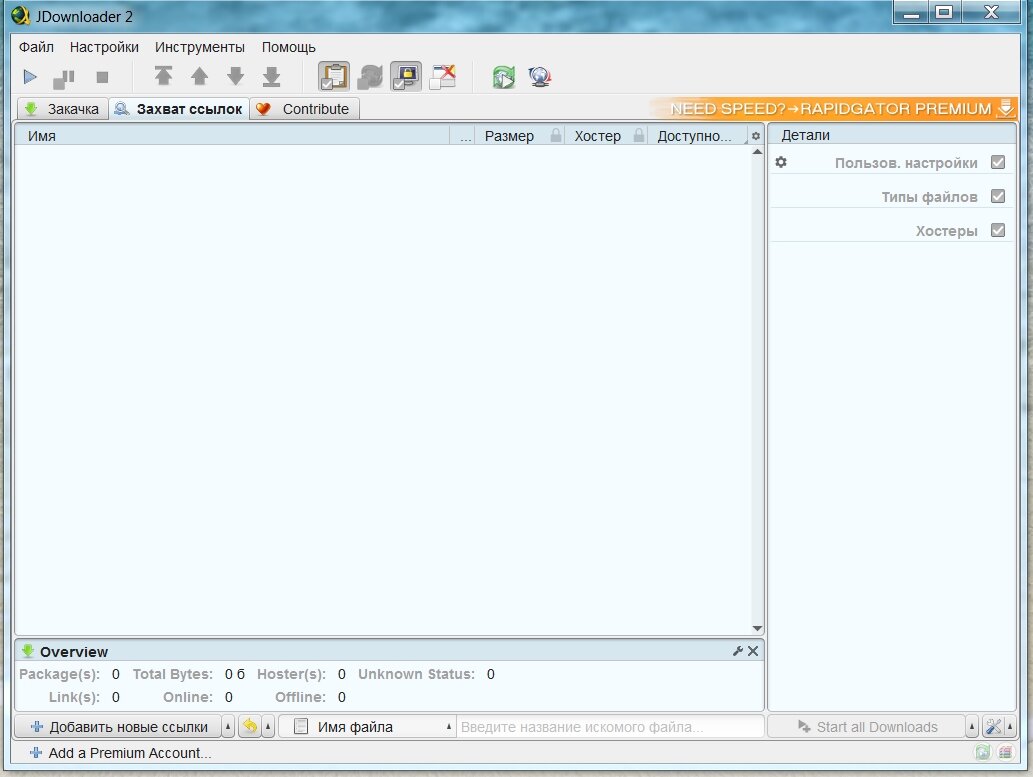Click the rightmost status bar icon
This screenshot has width=1033, height=777.
coord(1005,752)
